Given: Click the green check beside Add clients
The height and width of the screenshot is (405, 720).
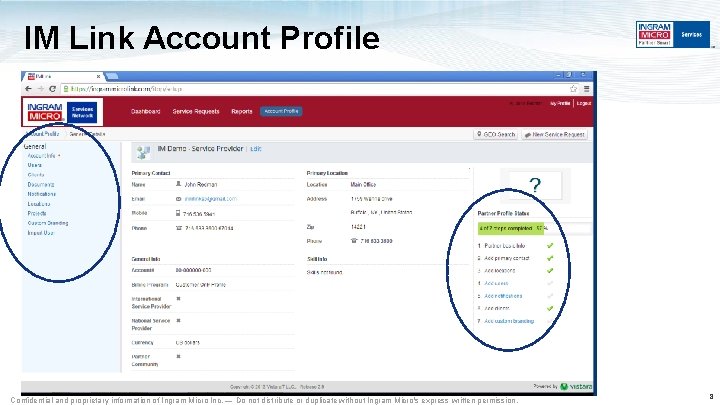Looking at the screenshot, I should tap(550, 308).
